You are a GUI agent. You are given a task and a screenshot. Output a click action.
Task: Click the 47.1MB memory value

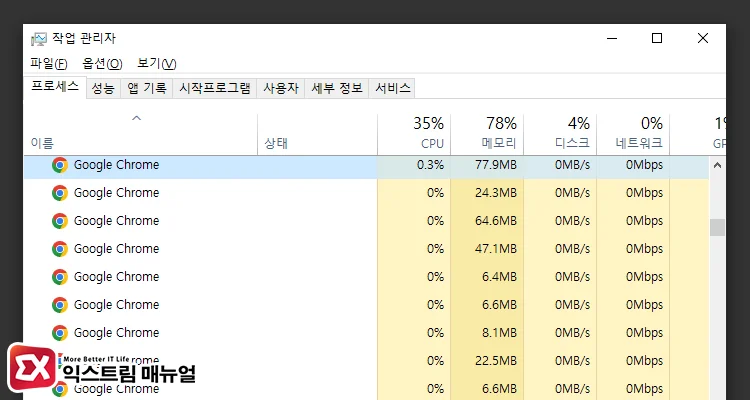click(x=496, y=249)
